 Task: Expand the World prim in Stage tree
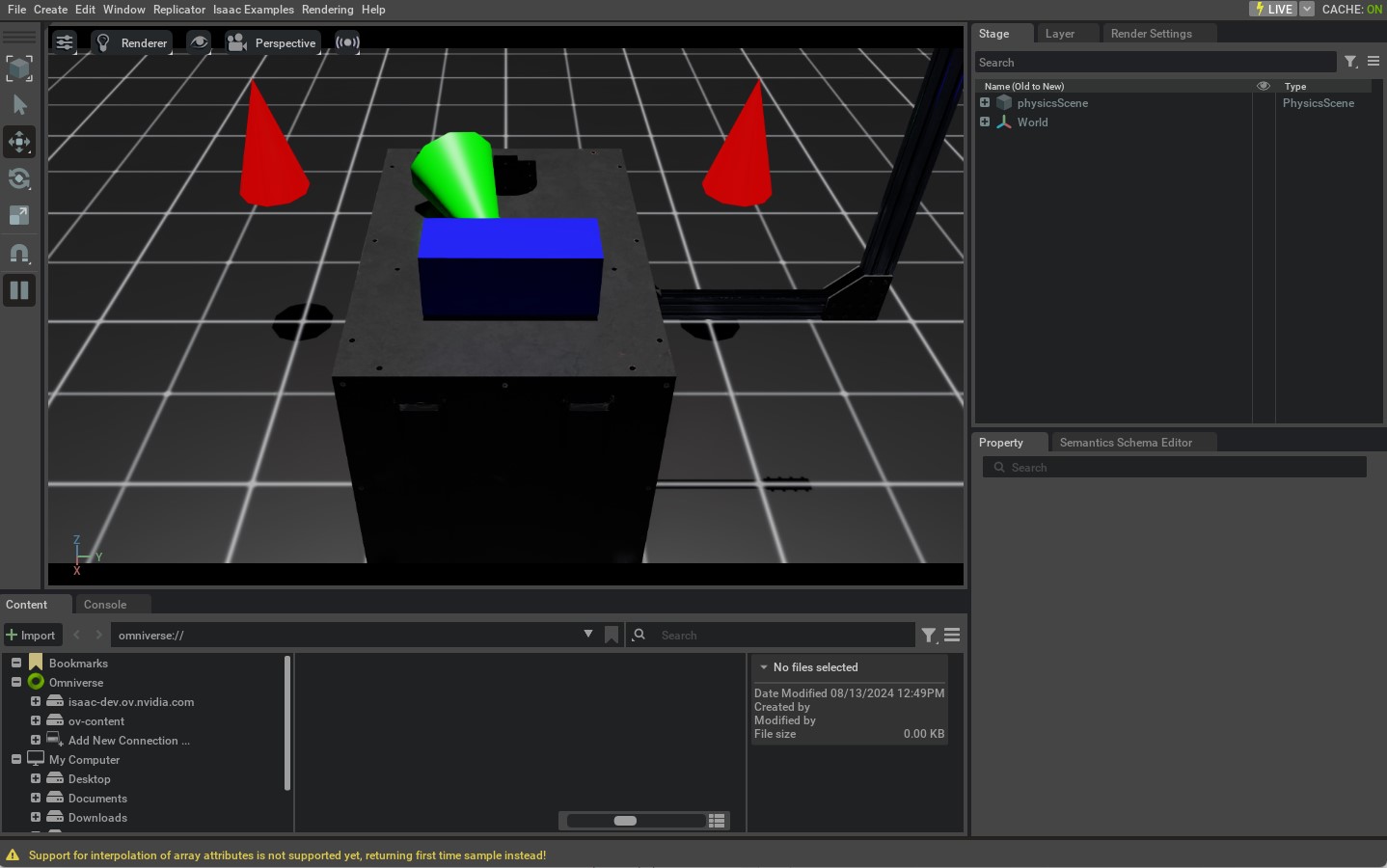pos(985,122)
